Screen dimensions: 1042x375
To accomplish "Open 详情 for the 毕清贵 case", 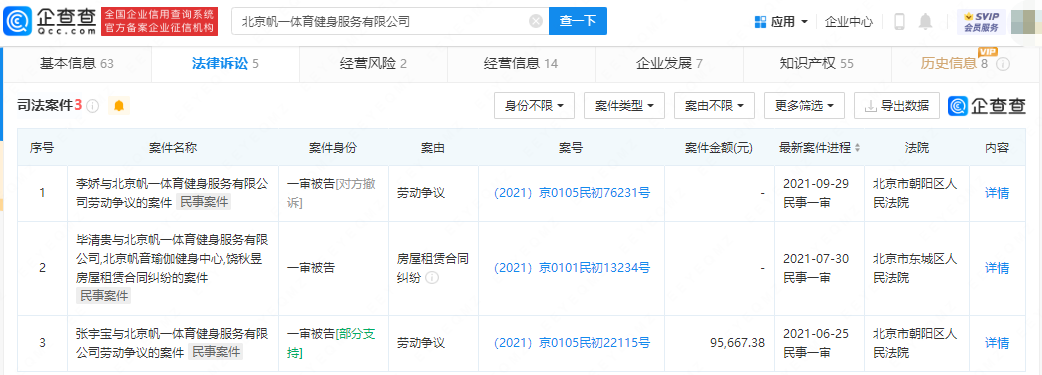I will tap(997, 268).
